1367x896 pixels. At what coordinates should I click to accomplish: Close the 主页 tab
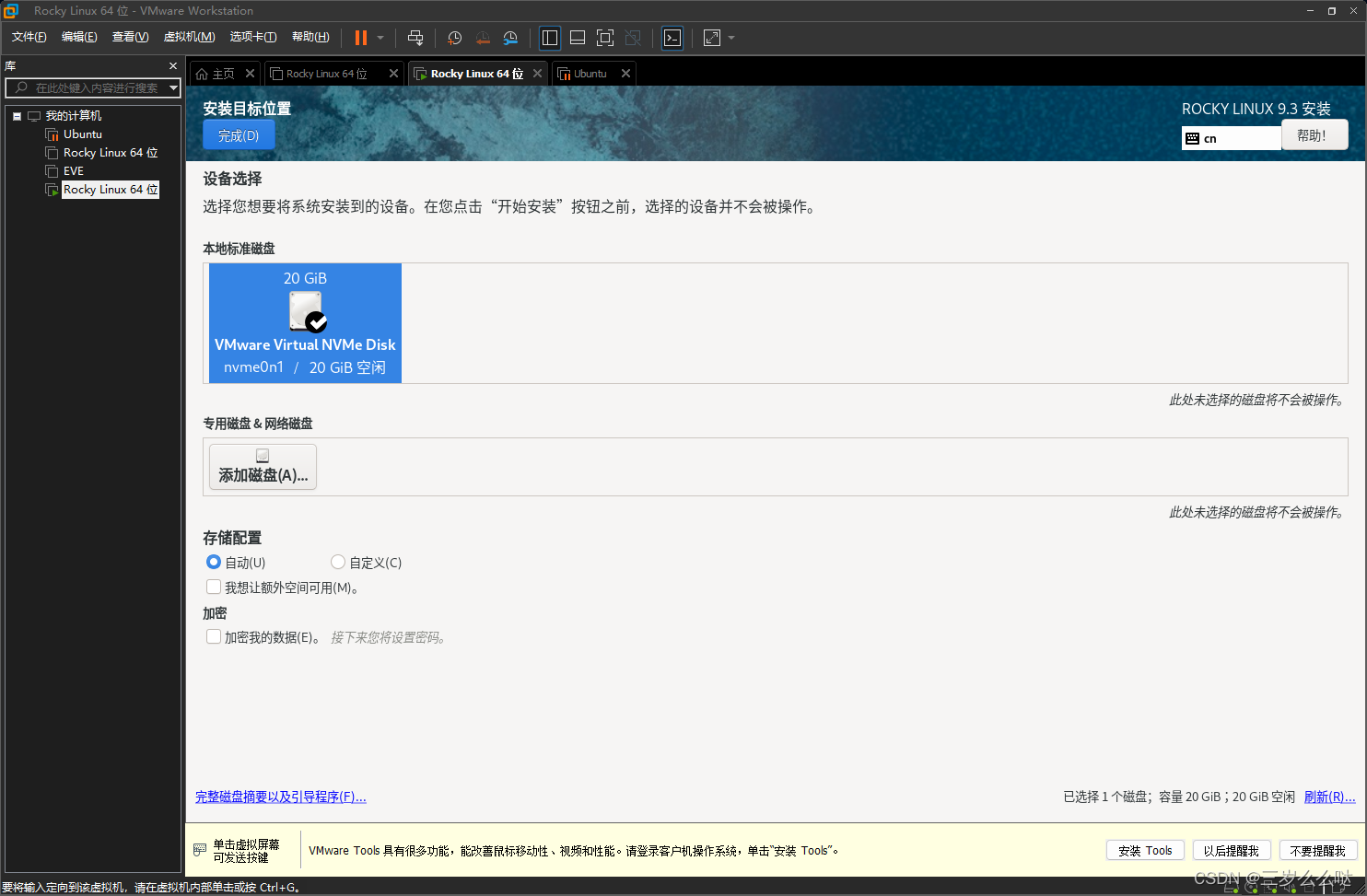point(250,74)
